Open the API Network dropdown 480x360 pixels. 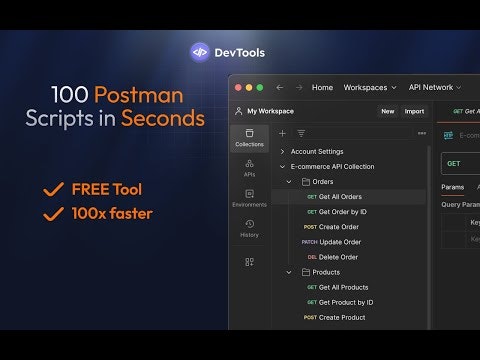tap(435, 87)
